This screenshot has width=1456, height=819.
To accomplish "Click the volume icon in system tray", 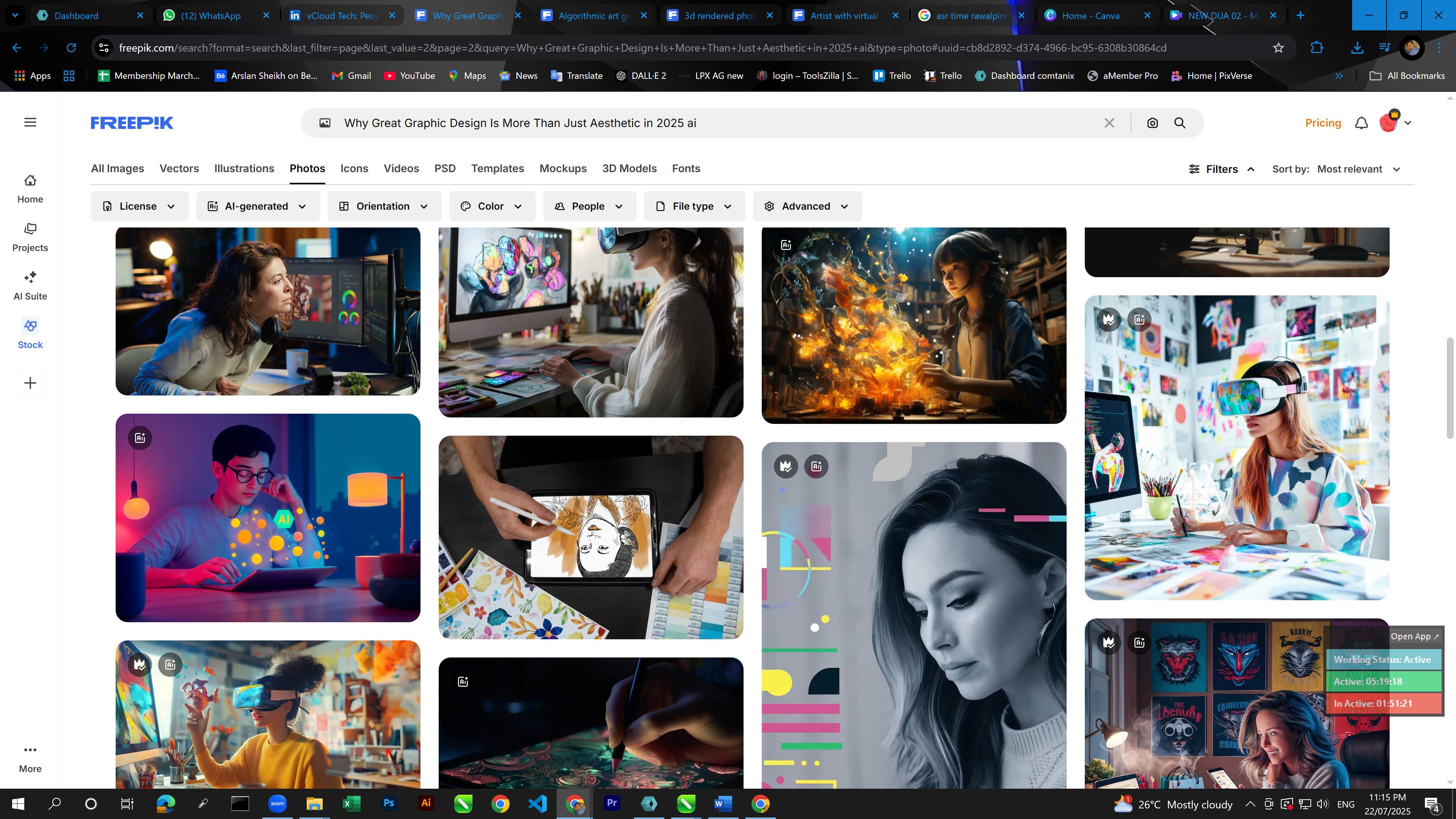I will point(1323,804).
